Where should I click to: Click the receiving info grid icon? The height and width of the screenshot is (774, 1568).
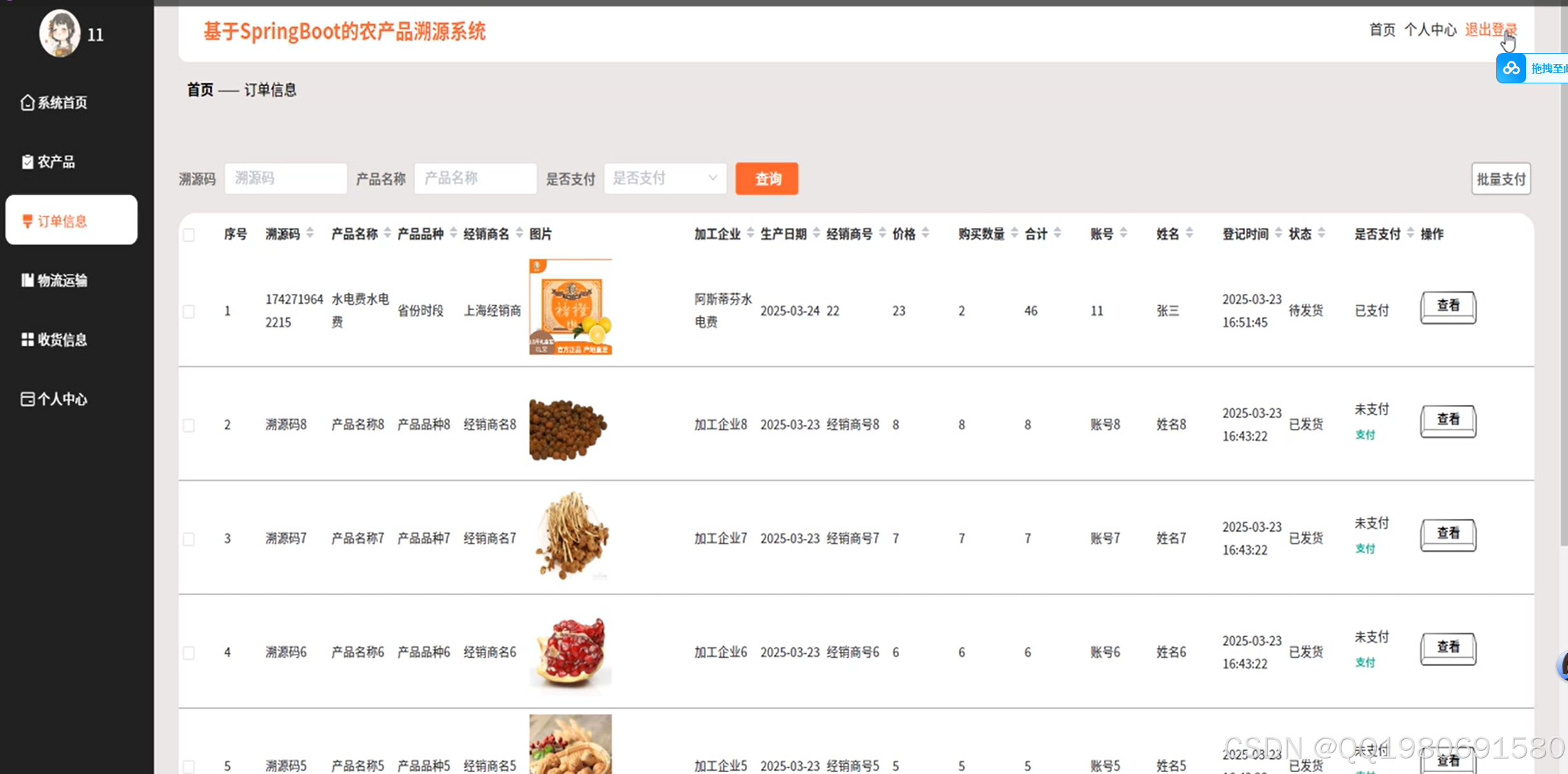[27, 339]
